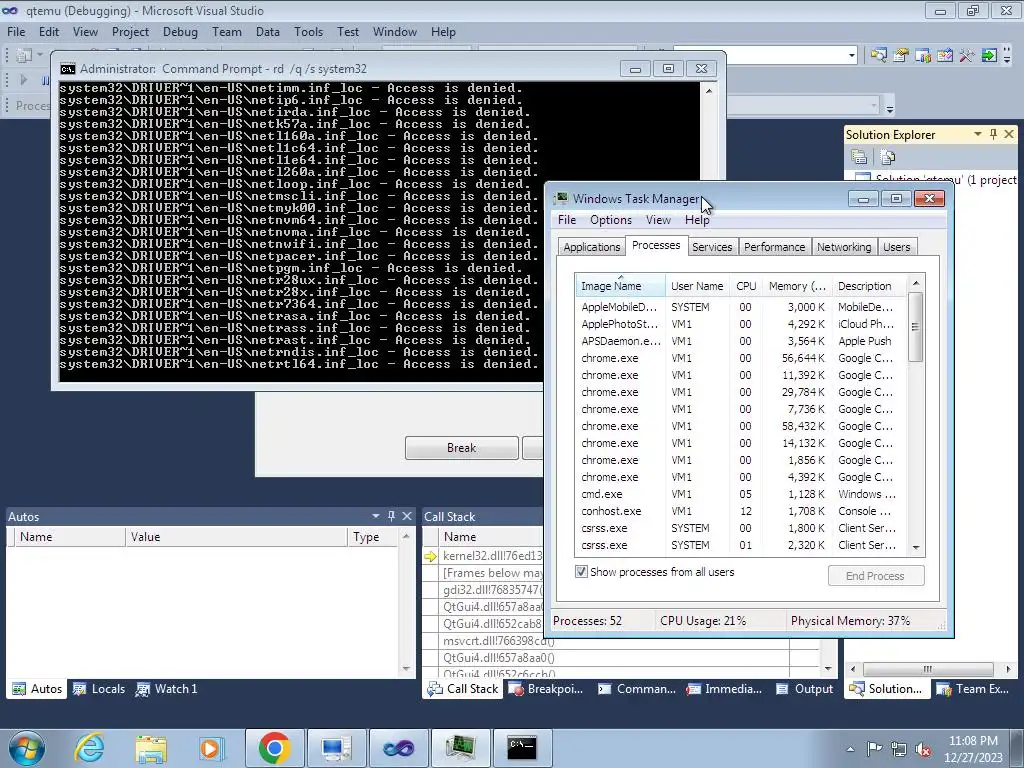Click the muted volume tray icon
Screen dimensions: 1024x768
[923, 748]
